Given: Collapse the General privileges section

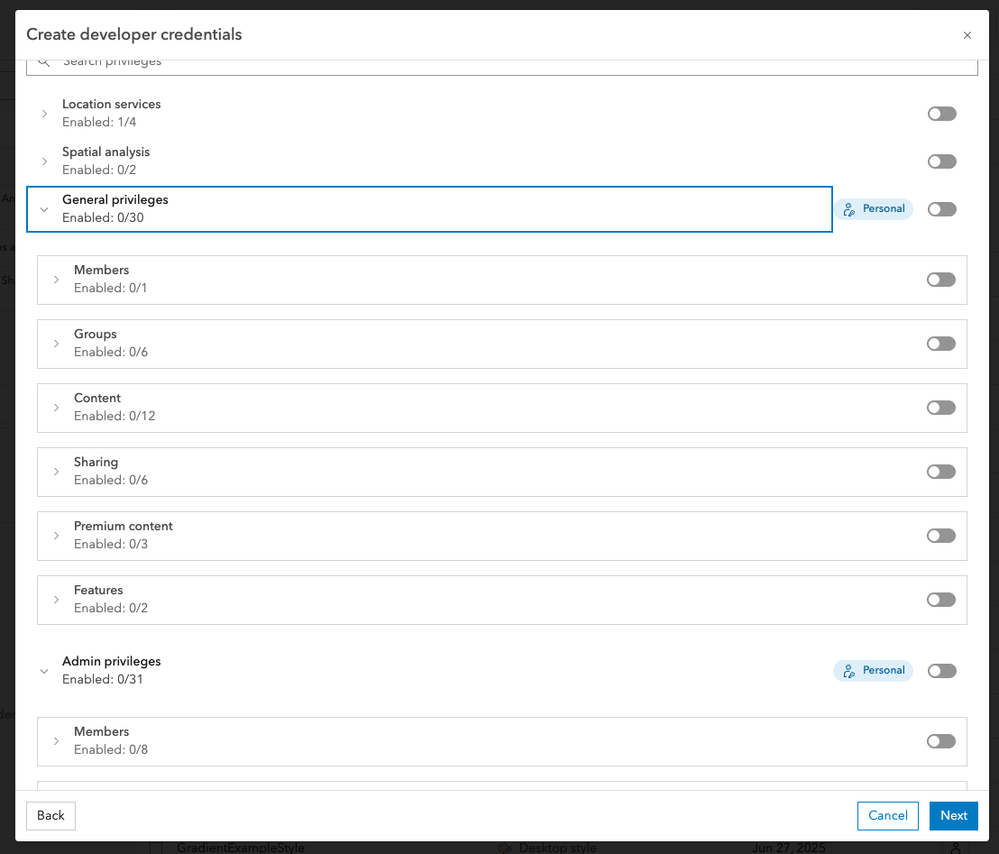Looking at the screenshot, I should 44,210.
